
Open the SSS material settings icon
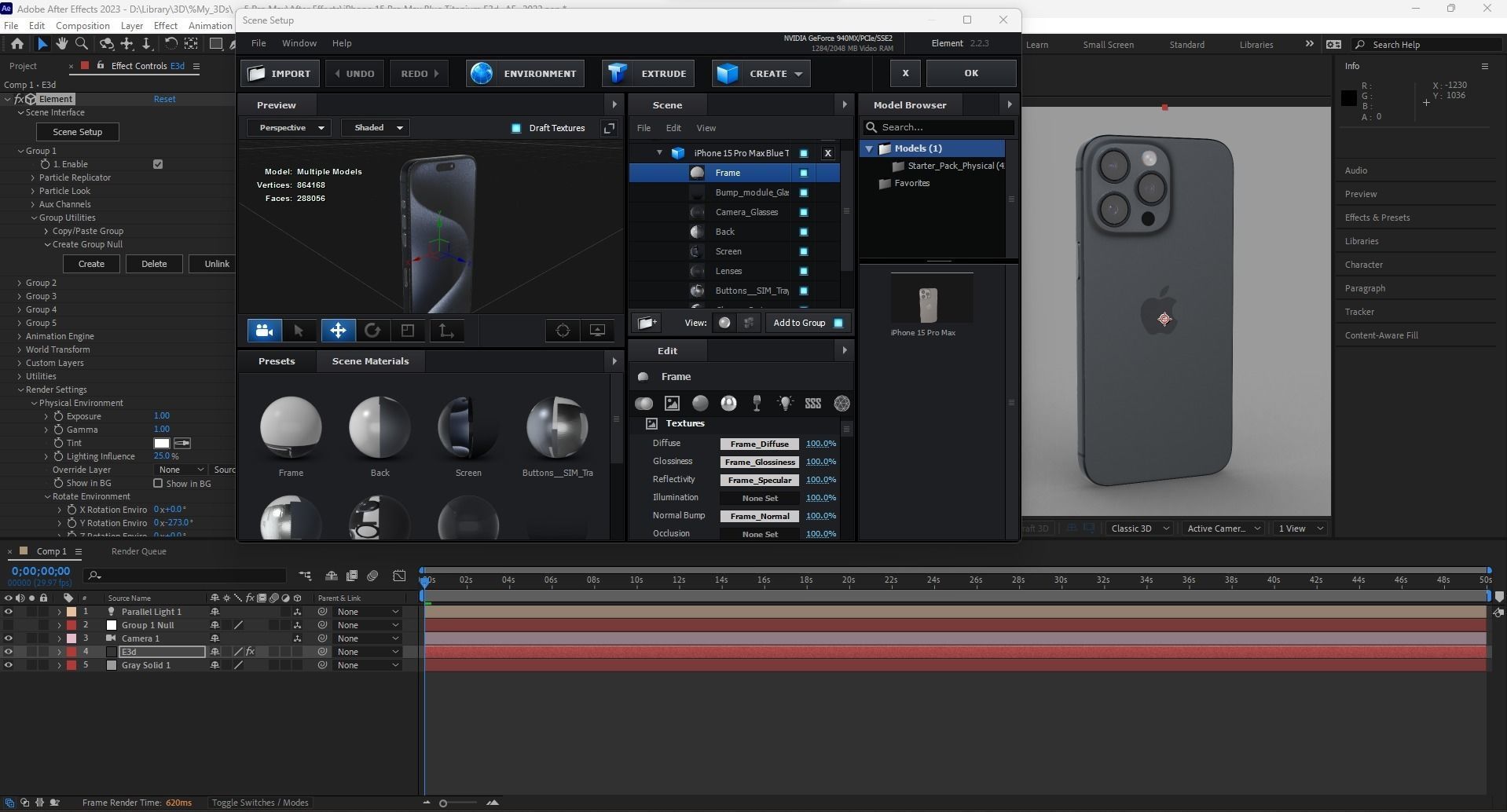tap(813, 404)
